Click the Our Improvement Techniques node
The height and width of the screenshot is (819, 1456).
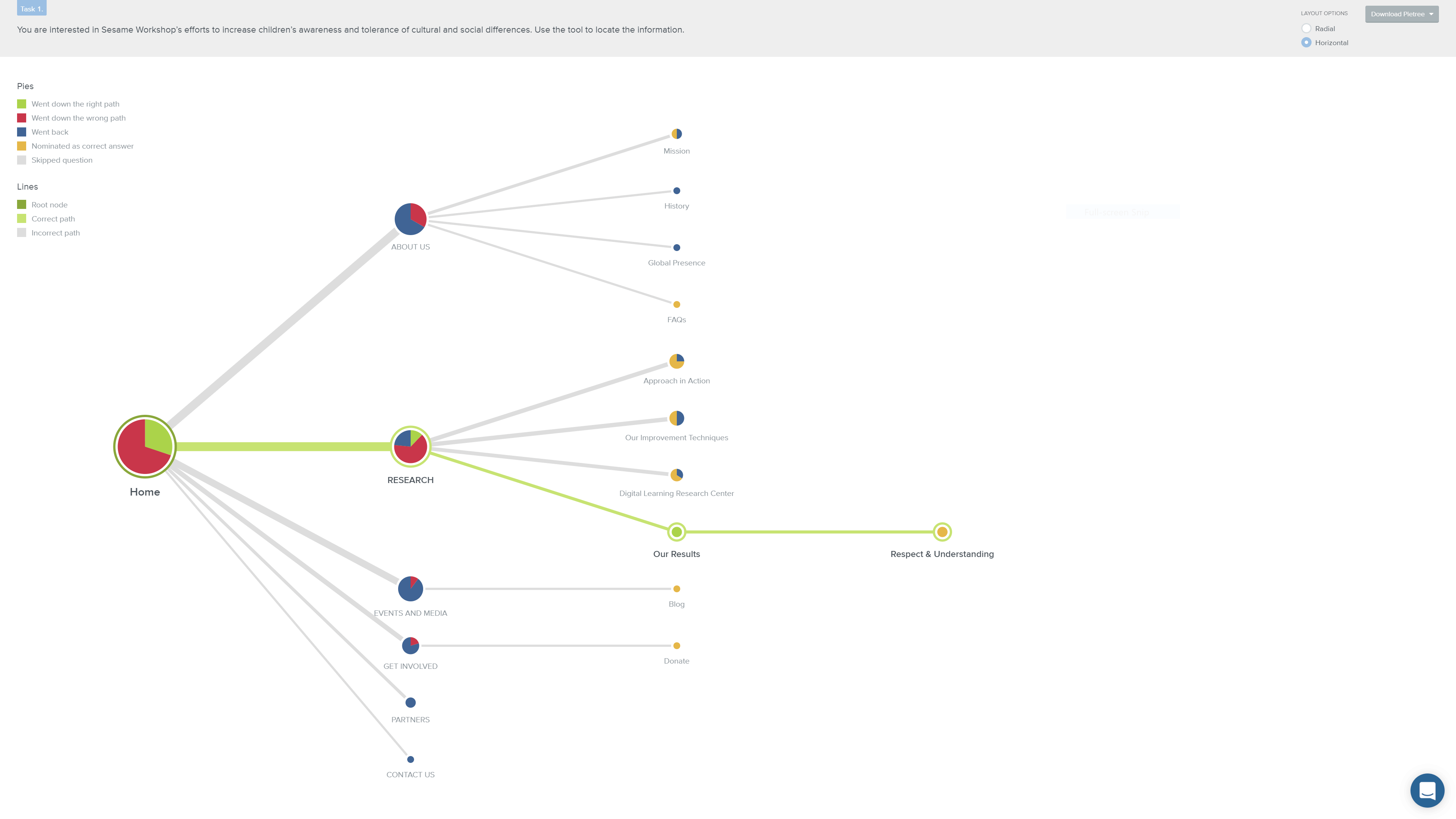(676, 418)
